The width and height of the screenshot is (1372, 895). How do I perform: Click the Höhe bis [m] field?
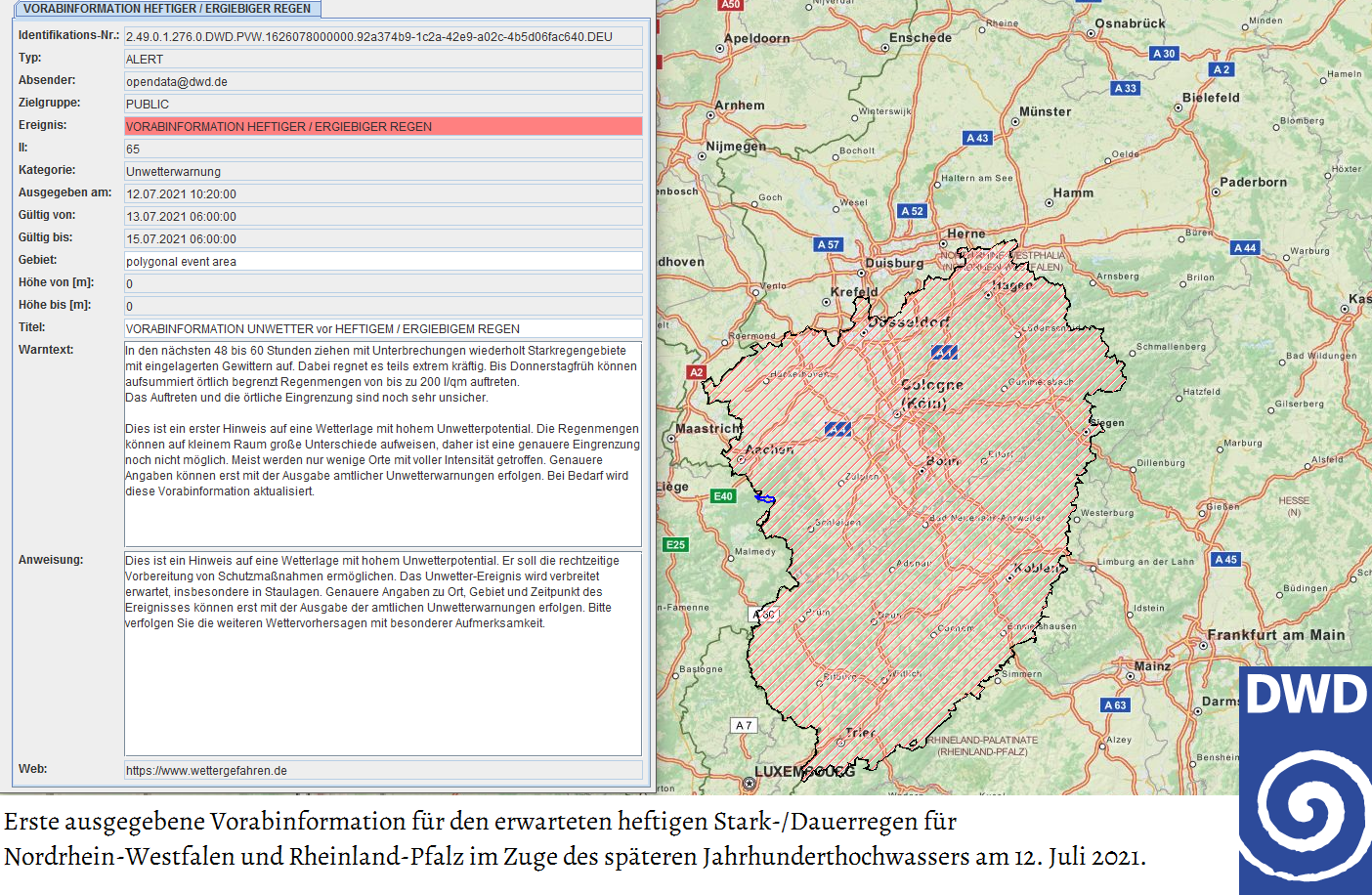[x=383, y=306]
